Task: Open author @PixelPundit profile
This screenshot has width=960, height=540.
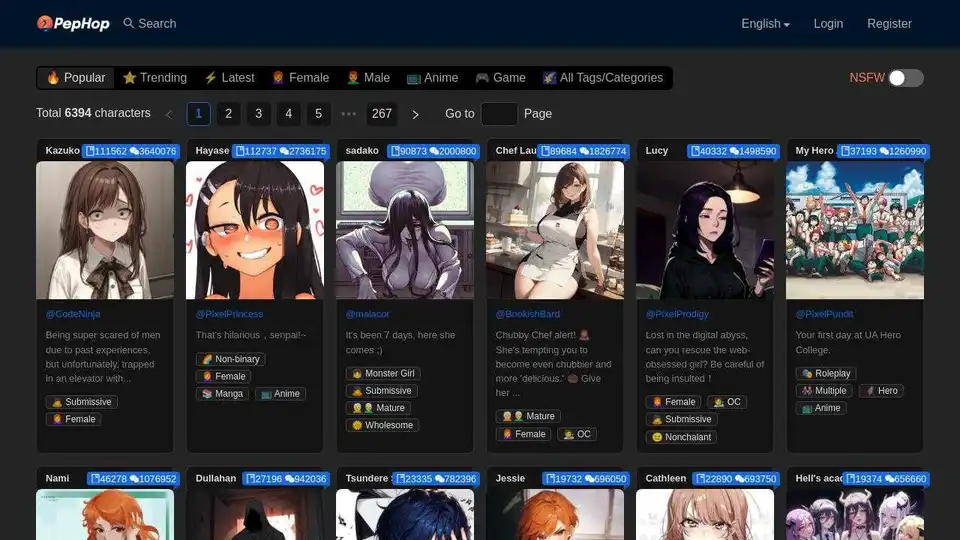Action: coord(824,314)
